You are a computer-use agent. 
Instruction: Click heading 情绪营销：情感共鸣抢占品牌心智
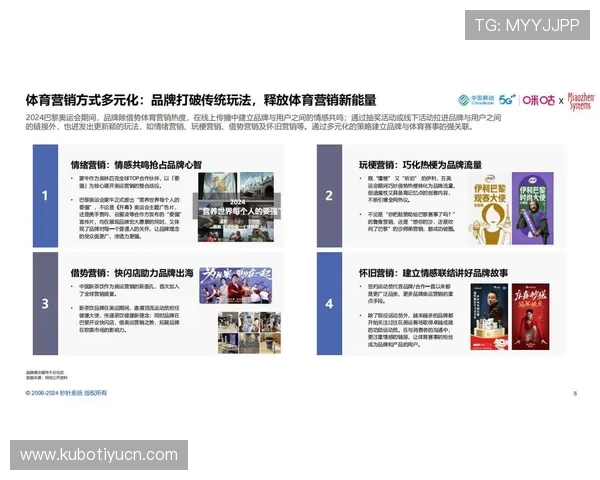136,165
